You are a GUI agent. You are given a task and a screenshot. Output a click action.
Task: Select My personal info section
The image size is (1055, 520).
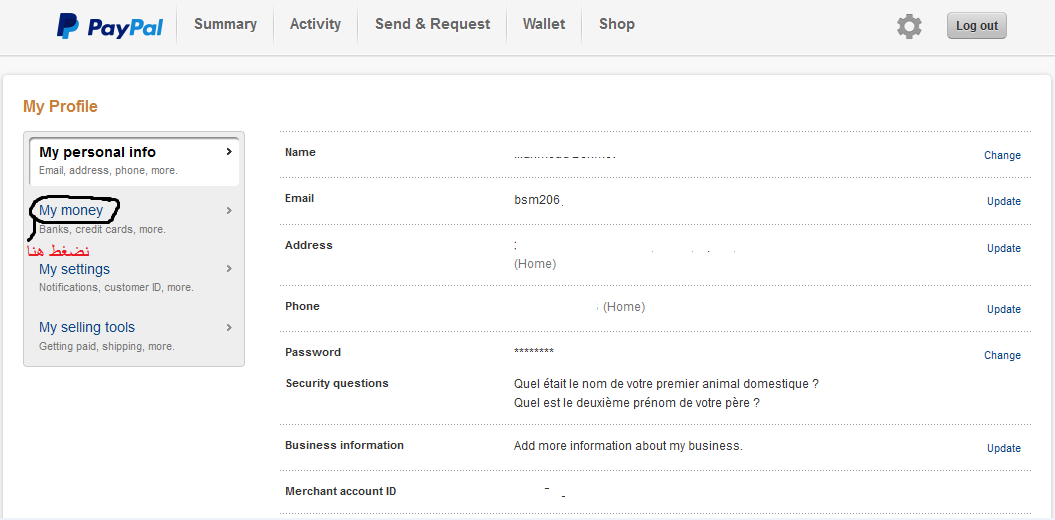coord(134,160)
